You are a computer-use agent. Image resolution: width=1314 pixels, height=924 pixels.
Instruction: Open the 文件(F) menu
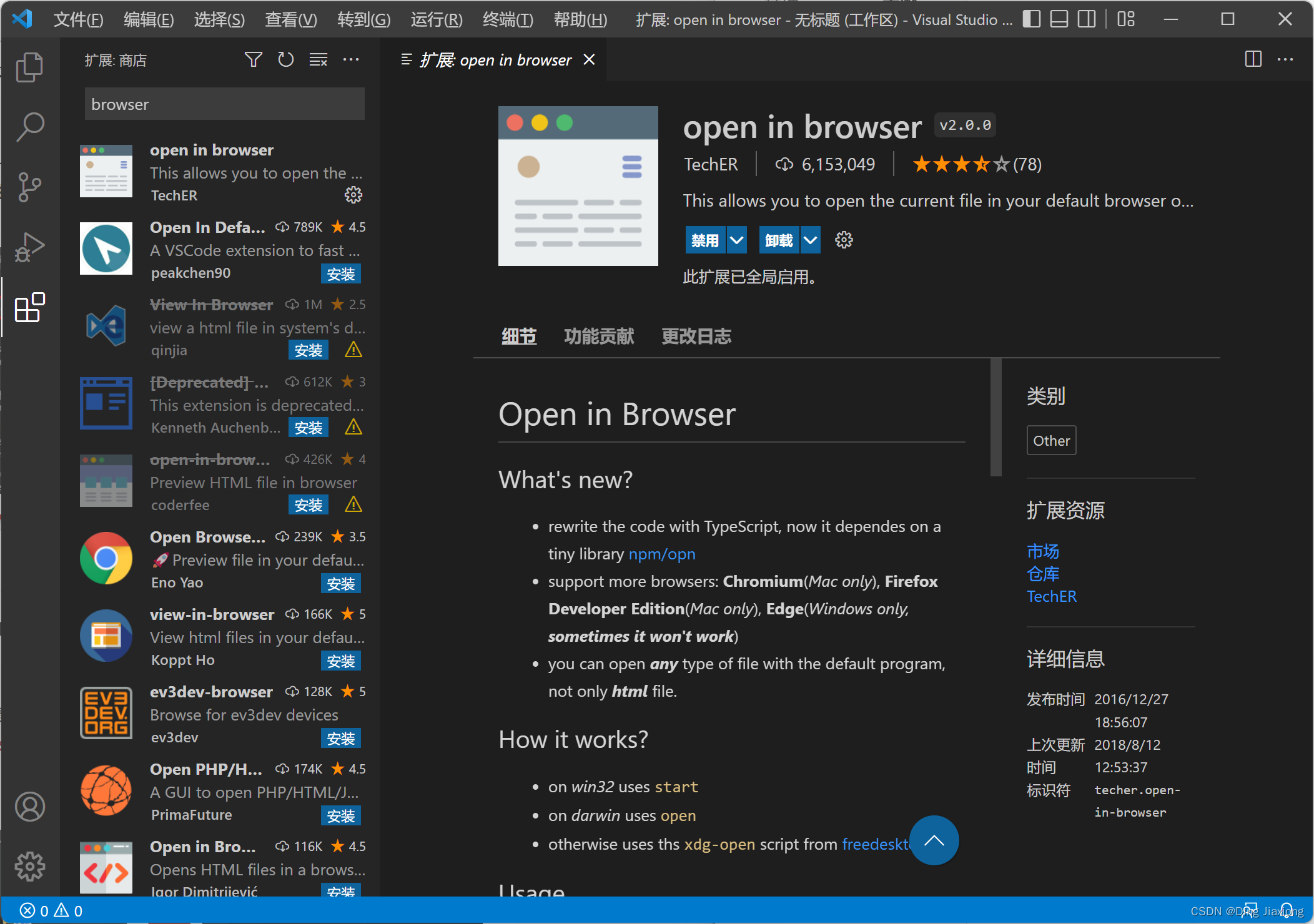coord(78,19)
